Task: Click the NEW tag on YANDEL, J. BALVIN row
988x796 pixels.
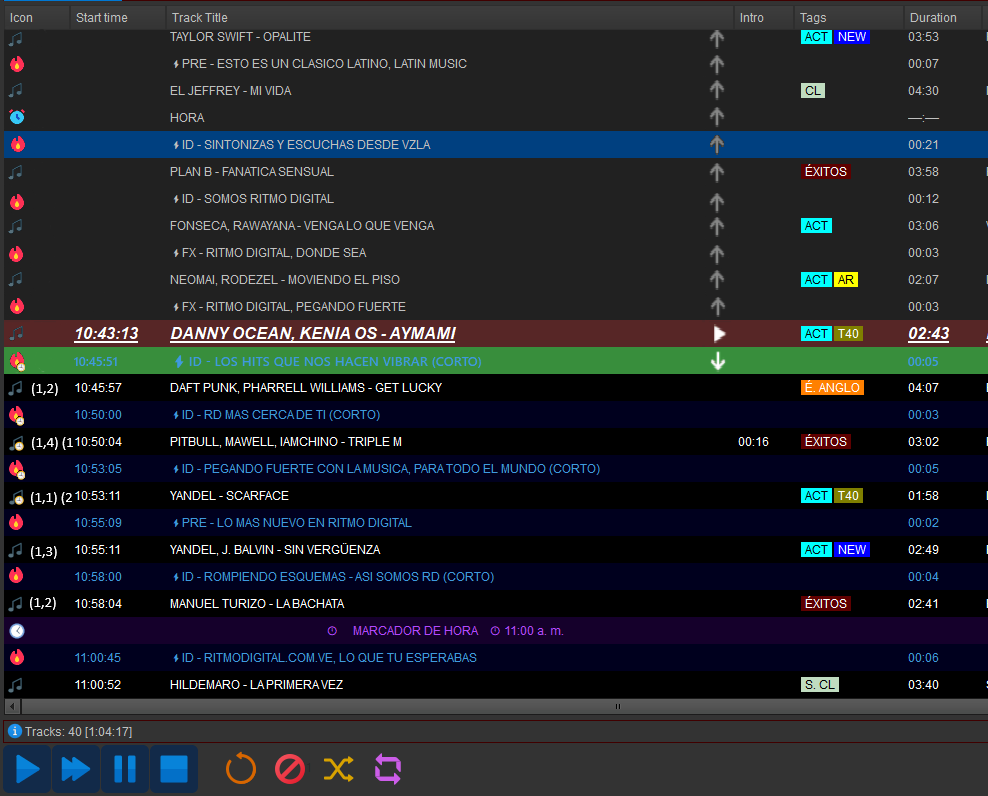Action: pyautogui.click(x=852, y=550)
